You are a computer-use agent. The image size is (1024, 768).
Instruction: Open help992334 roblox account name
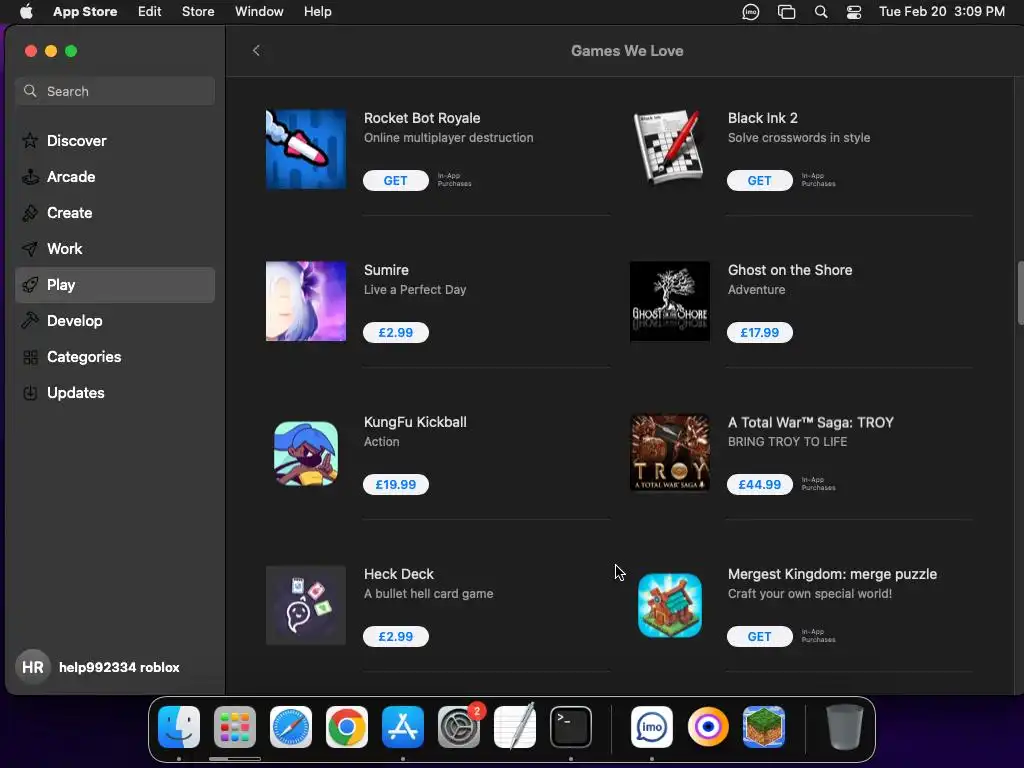click(119, 667)
